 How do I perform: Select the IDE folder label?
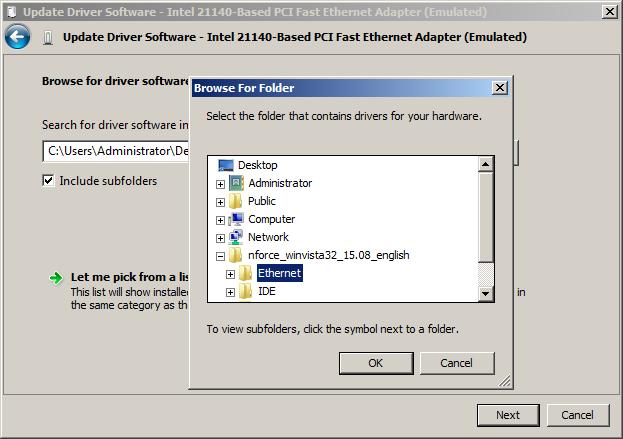[267, 291]
